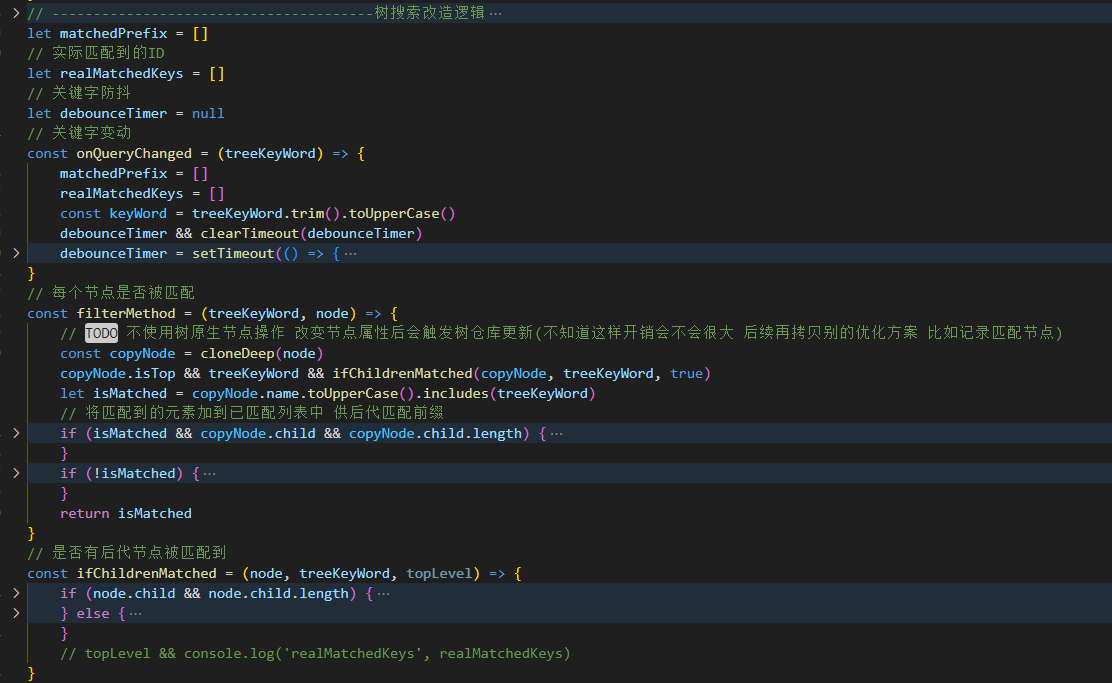Click the let realMatchedKeys declaration

(125, 73)
